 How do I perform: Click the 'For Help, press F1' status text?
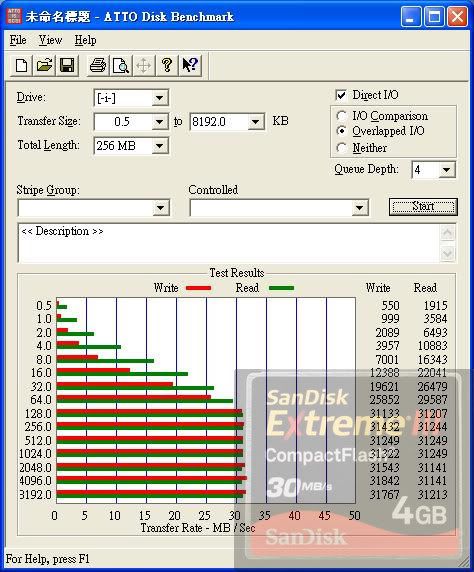click(47, 559)
